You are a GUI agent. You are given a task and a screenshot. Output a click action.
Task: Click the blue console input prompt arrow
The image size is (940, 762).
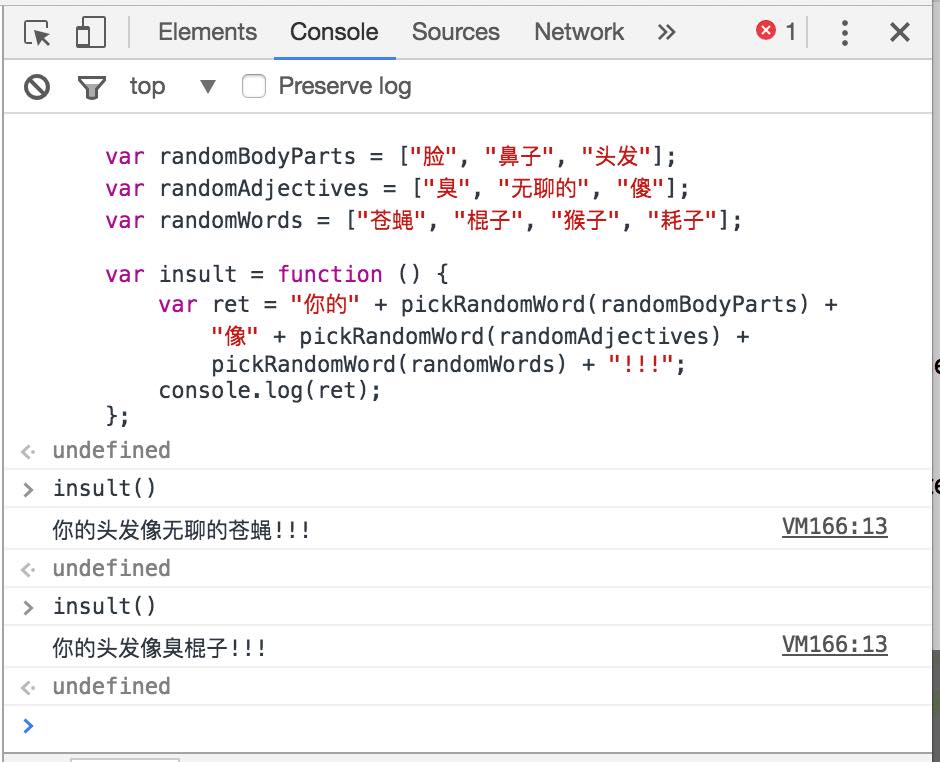(x=27, y=726)
